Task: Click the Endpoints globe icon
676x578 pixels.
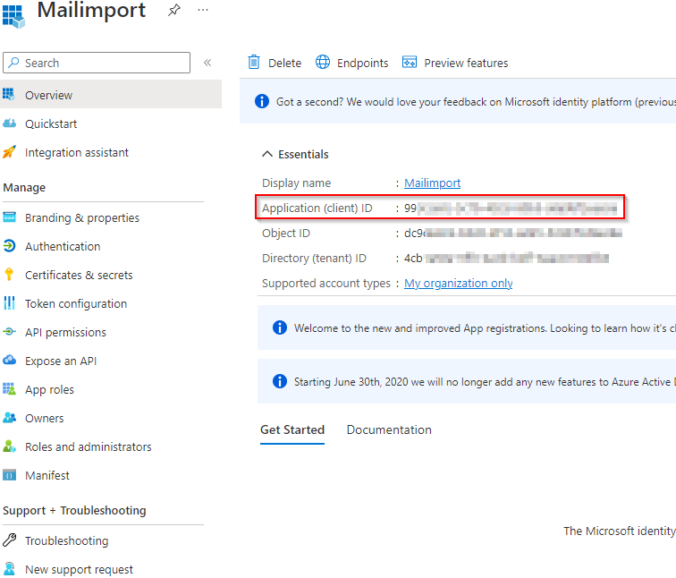Action: pos(322,62)
